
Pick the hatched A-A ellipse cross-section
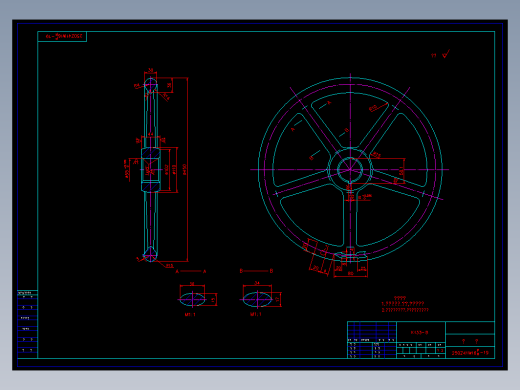[192, 299]
